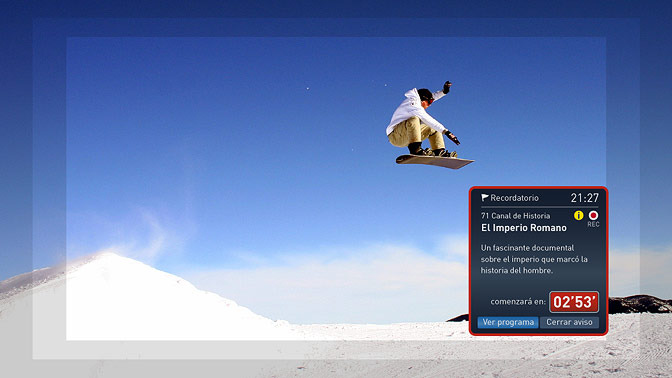Click the snowy hill peak

[x=106, y=257]
